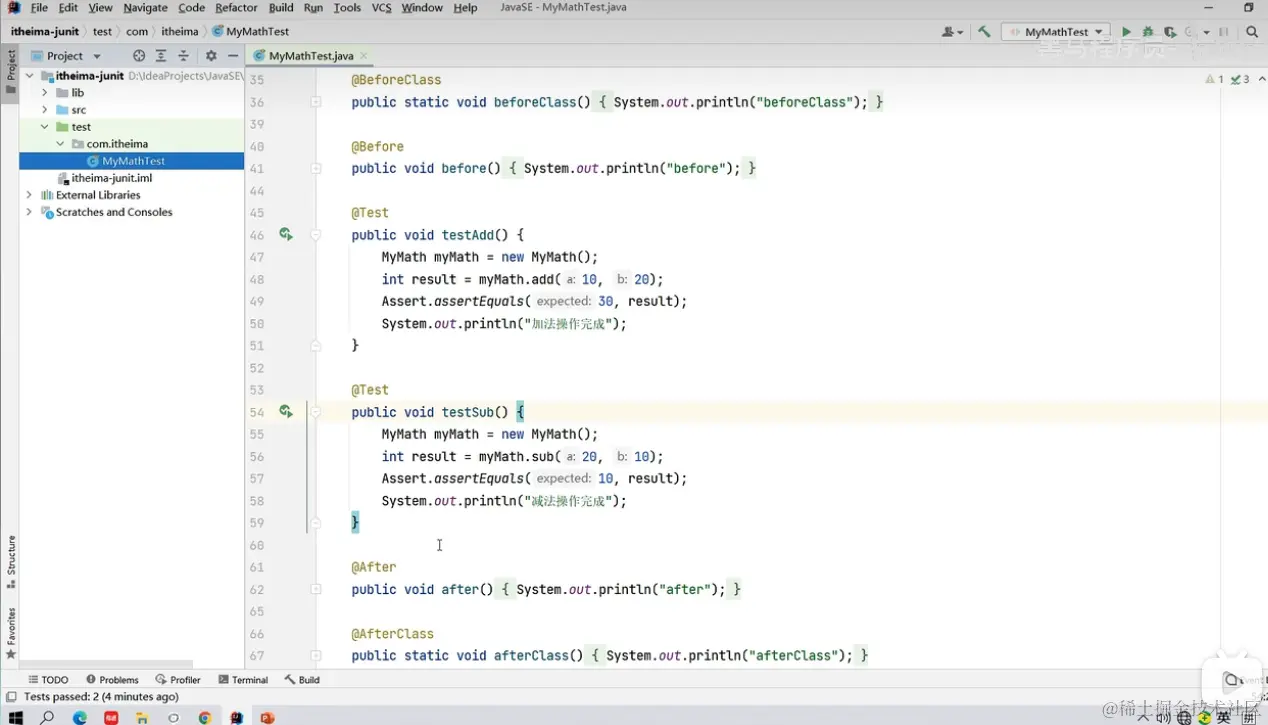Image resolution: width=1268 pixels, height=725 pixels.
Task: Click Select Opened File target icon
Action: (x=139, y=56)
